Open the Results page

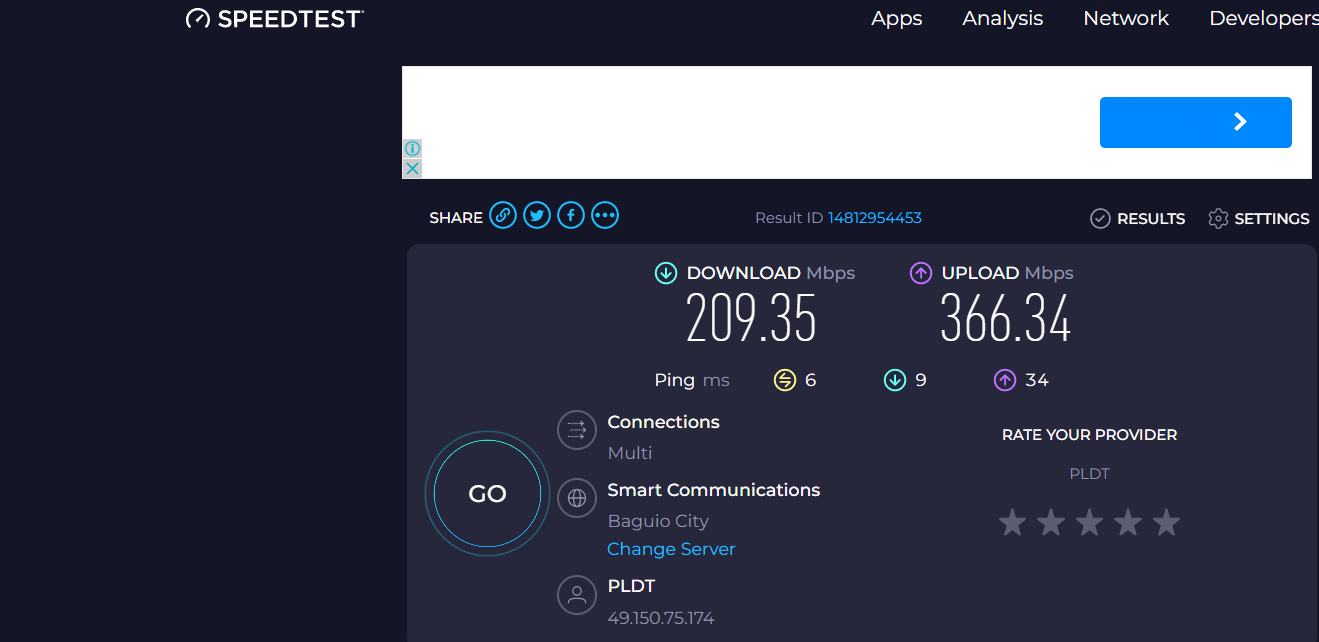(x=1138, y=218)
